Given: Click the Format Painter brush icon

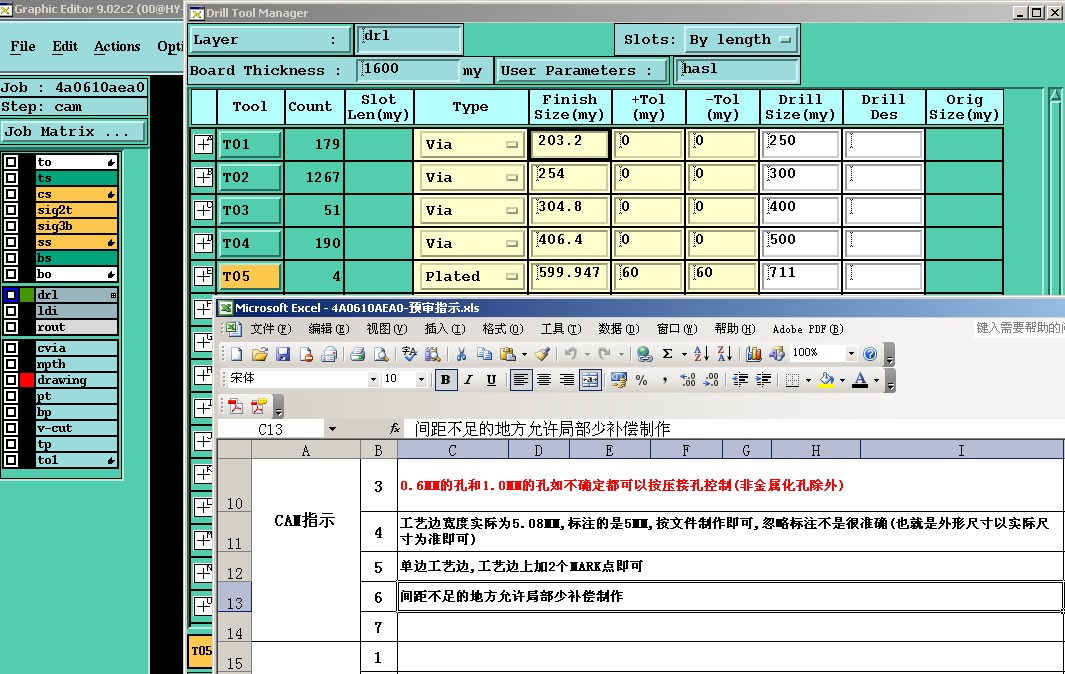Looking at the screenshot, I should 542,354.
